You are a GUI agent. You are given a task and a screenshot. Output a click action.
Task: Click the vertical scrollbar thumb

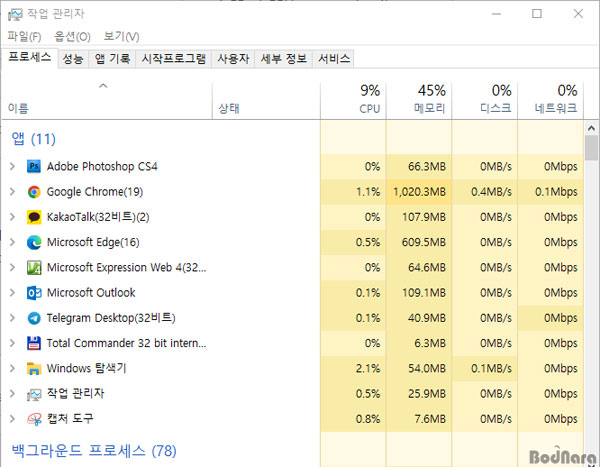click(591, 148)
